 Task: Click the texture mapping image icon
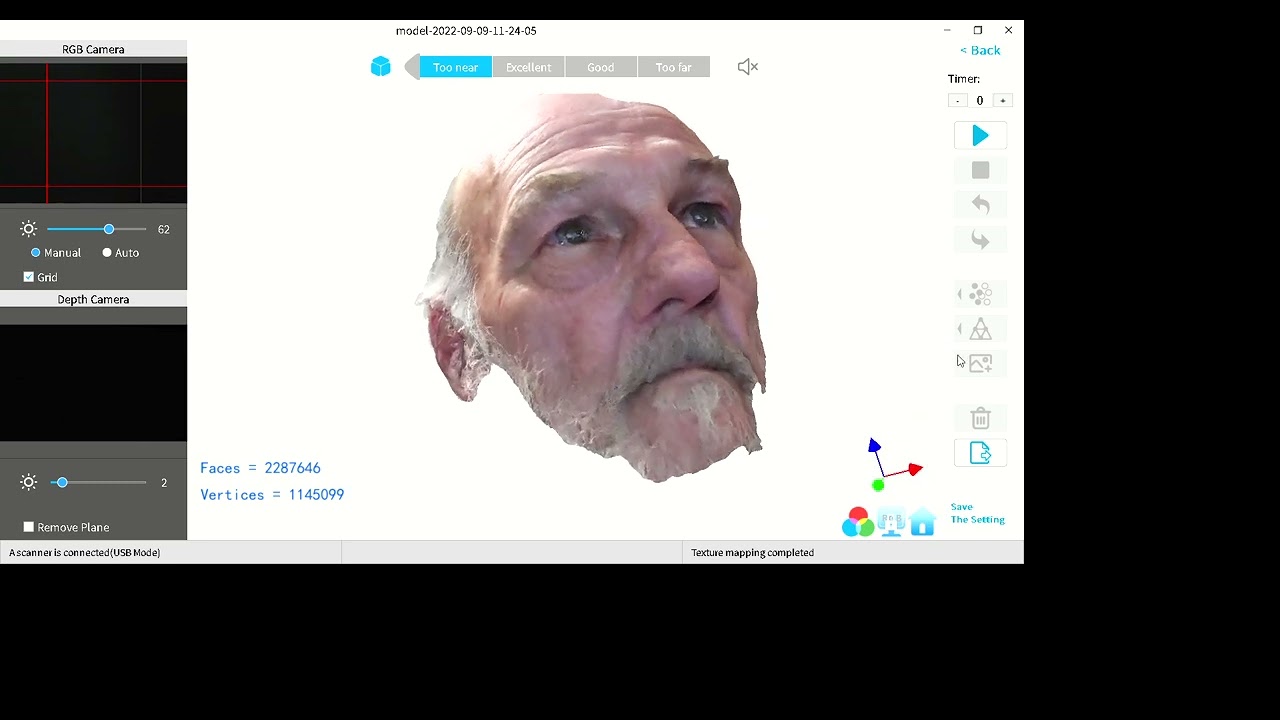981,364
